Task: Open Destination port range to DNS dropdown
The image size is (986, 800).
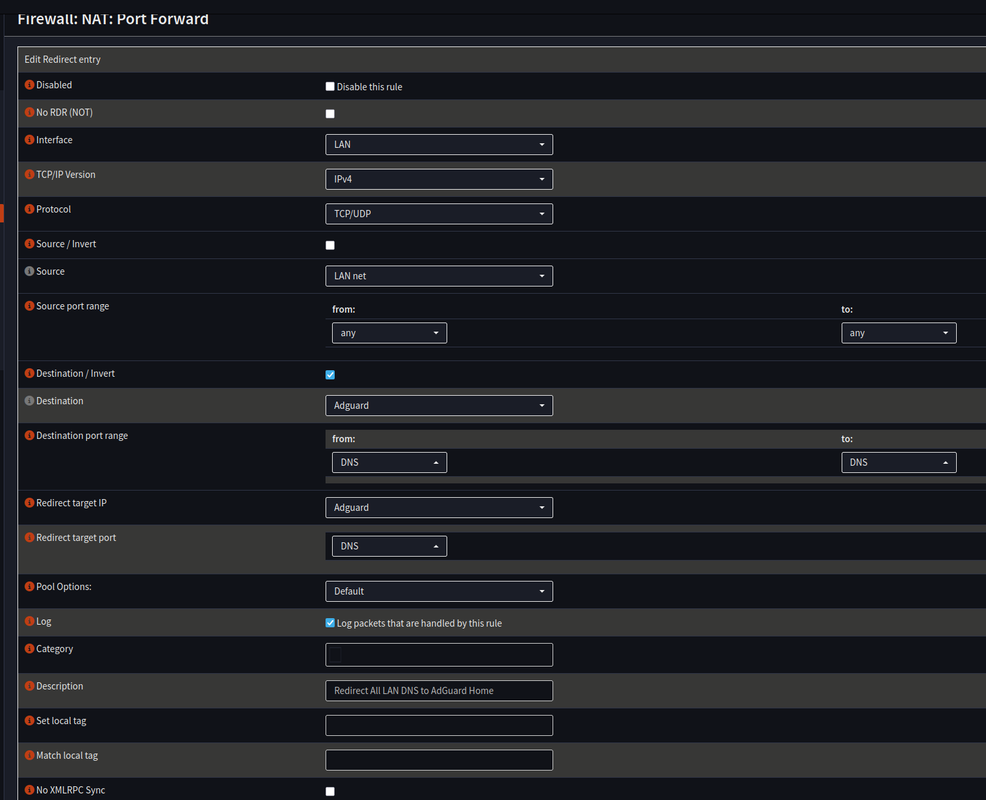Action: point(899,462)
